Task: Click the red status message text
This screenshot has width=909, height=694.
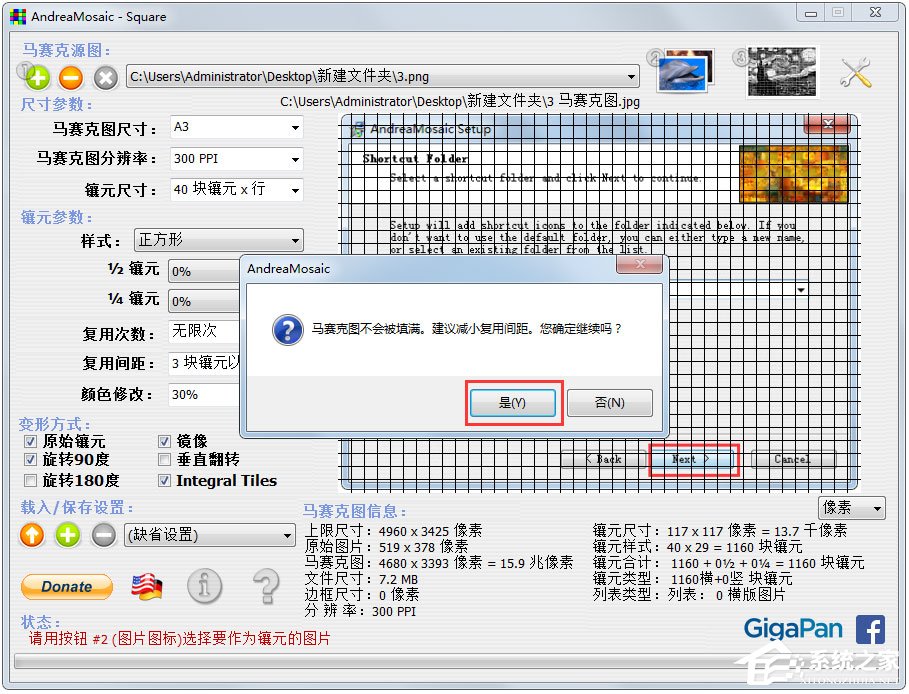Action: pos(180,639)
